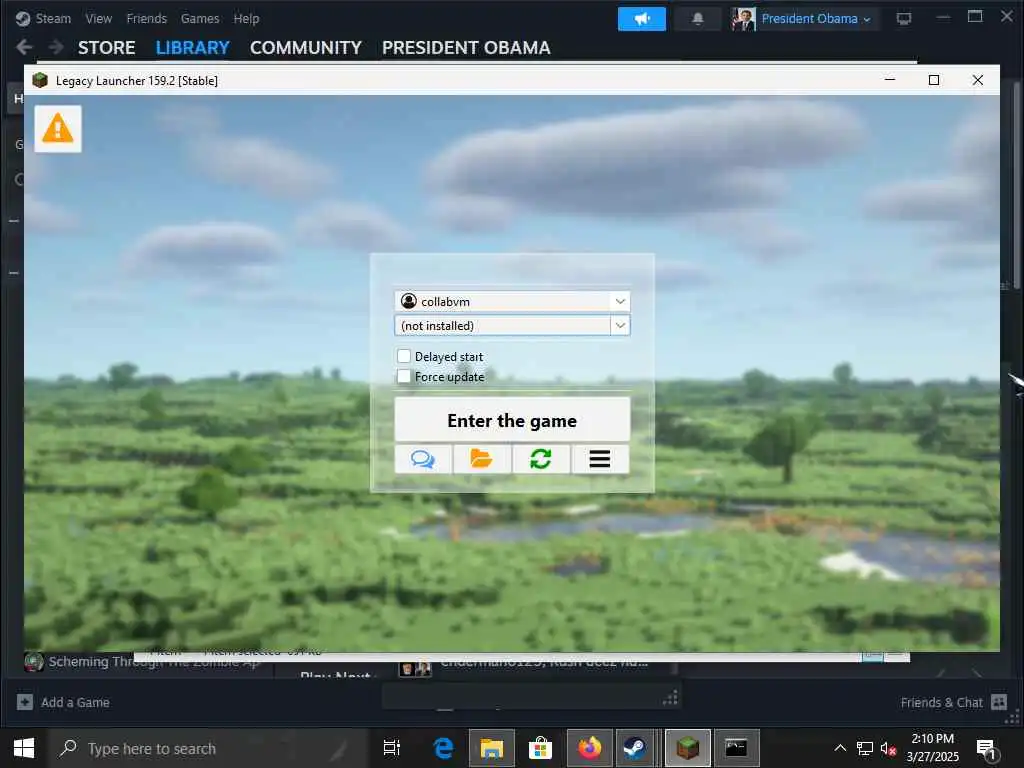The height and width of the screenshot is (768, 1024).
Task: Click Friends & Chat text link
Action: 941,703
